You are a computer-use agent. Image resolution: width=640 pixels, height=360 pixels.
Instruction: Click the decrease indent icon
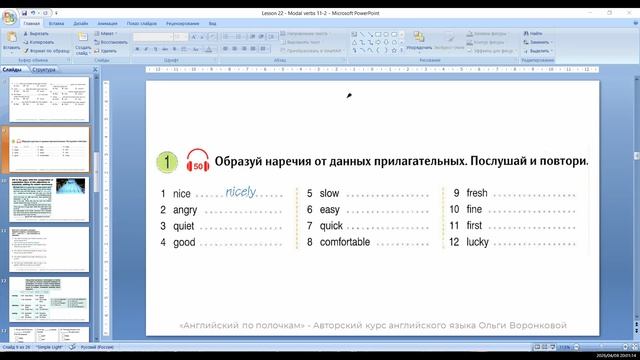pyautogui.click(x=253, y=37)
